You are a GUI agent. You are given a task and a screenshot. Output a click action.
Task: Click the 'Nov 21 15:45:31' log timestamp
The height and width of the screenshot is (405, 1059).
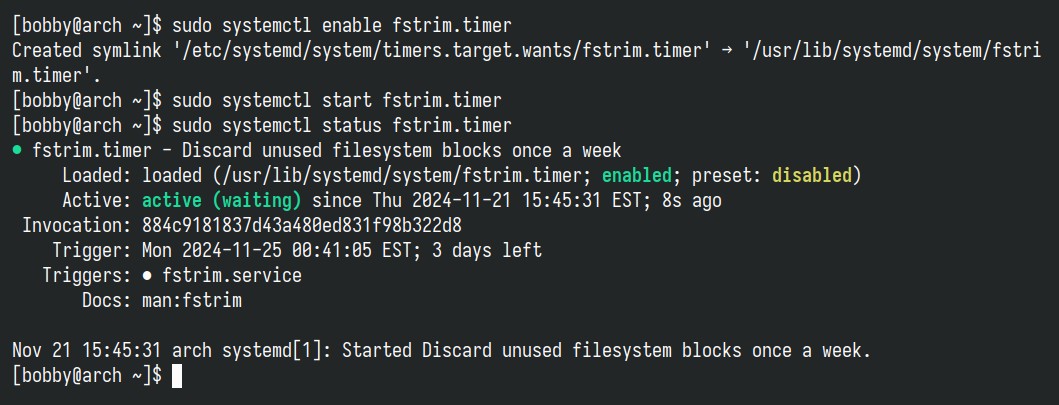[87, 351]
